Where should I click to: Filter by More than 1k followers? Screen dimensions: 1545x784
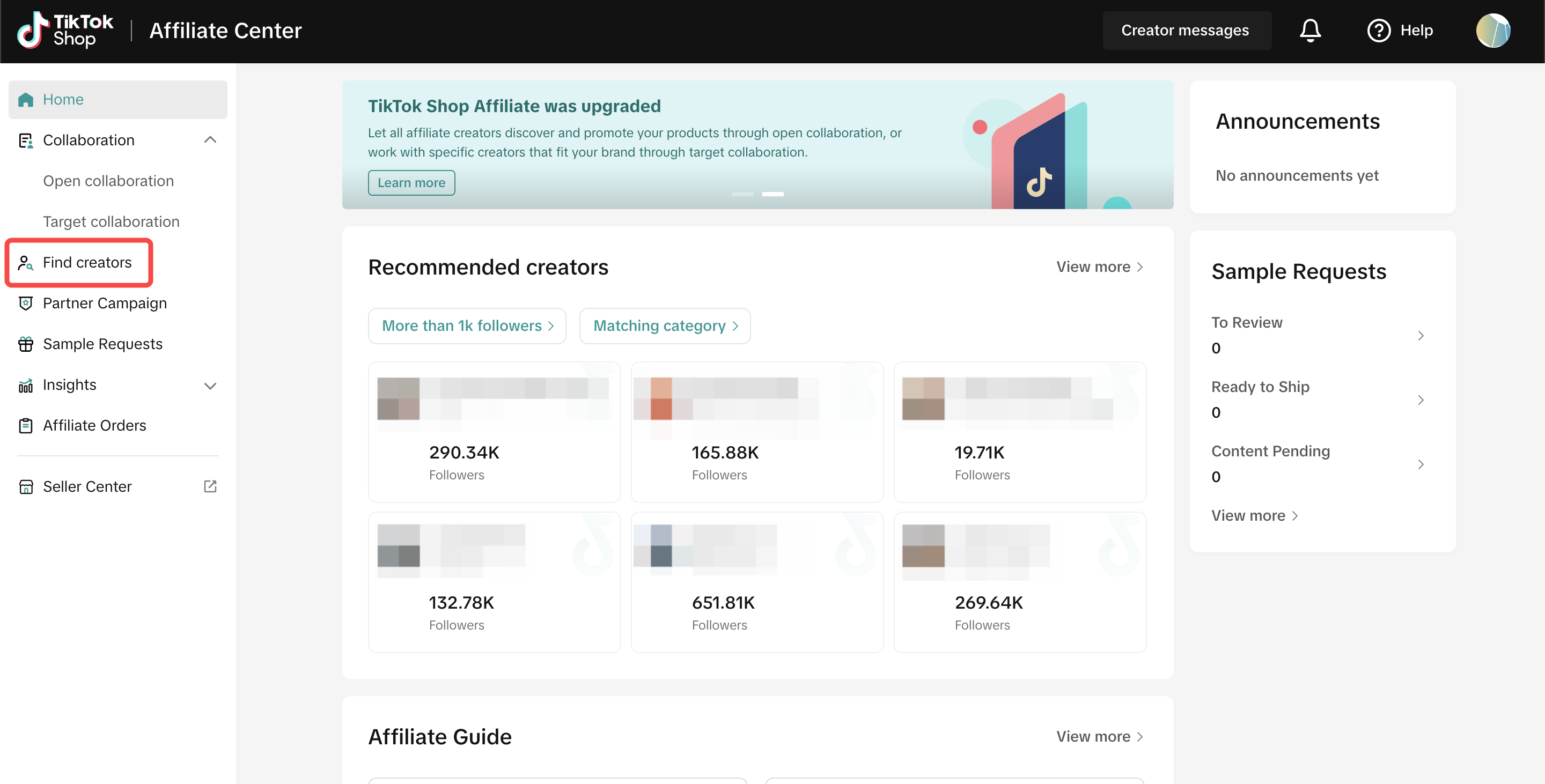pos(467,326)
